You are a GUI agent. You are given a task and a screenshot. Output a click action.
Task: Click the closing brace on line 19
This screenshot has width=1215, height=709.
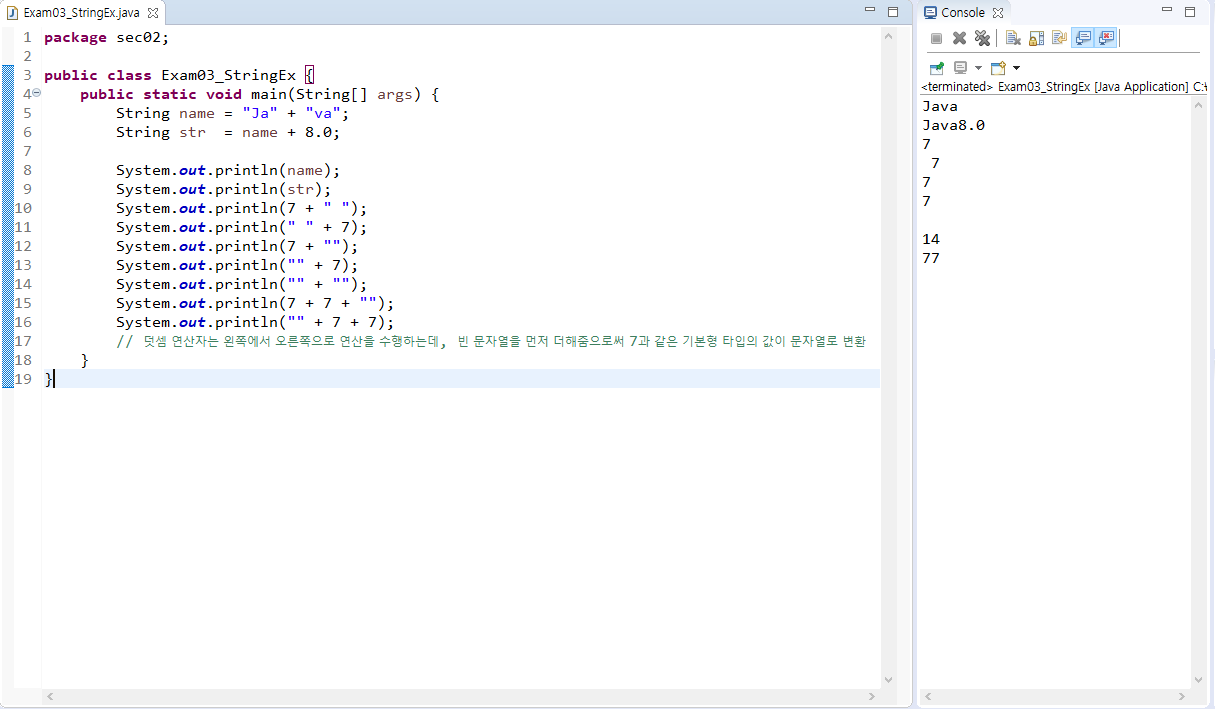(x=48, y=379)
